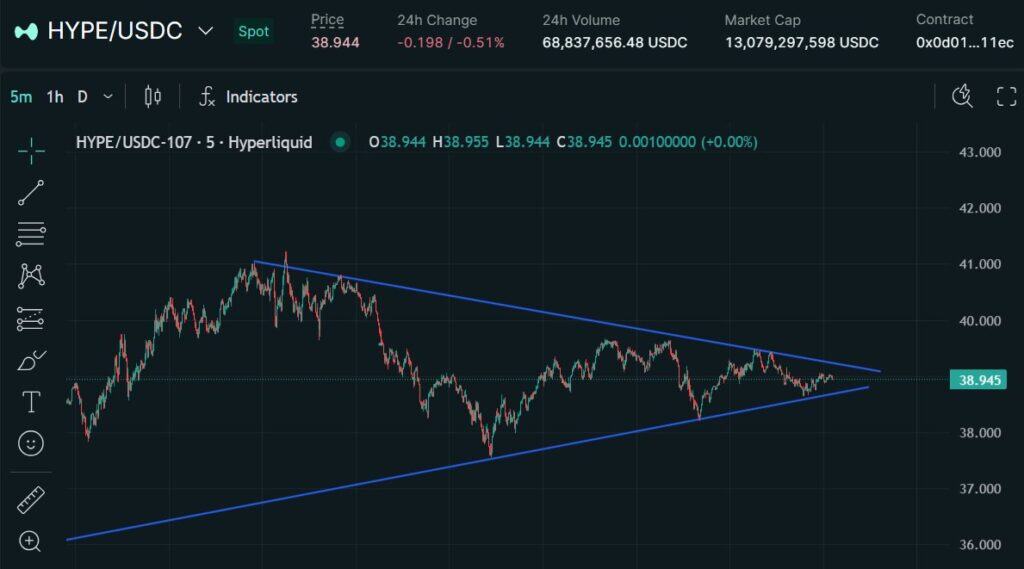Click the 38.945 current price label
The image size is (1024, 569).
(x=980, y=380)
